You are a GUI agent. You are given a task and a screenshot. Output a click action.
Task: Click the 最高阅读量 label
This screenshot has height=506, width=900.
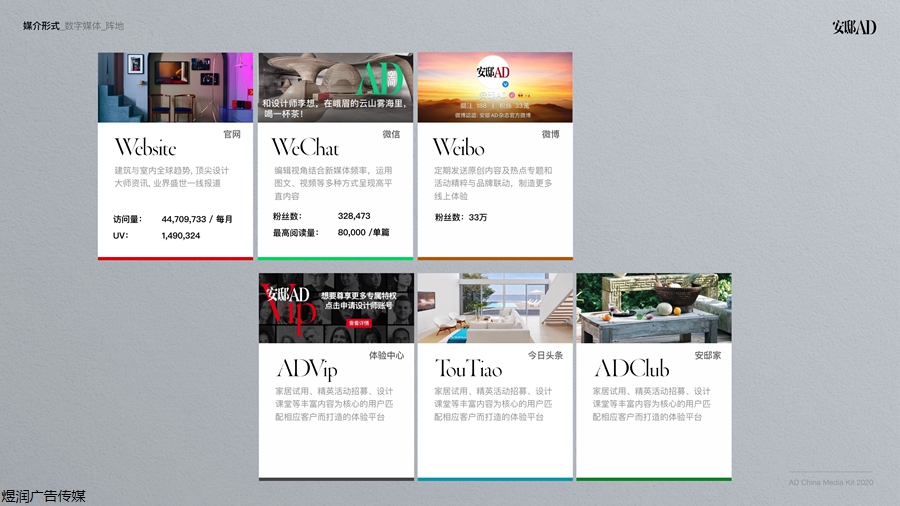[x=296, y=233]
